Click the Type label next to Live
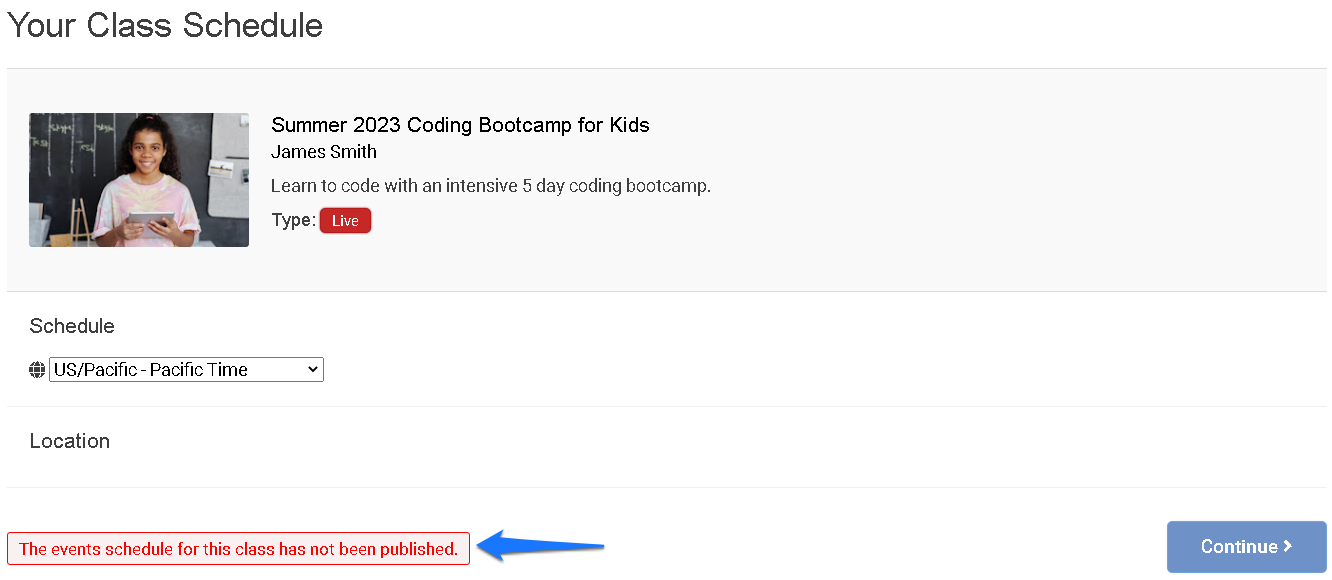This screenshot has width=1332, height=580. [293, 220]
